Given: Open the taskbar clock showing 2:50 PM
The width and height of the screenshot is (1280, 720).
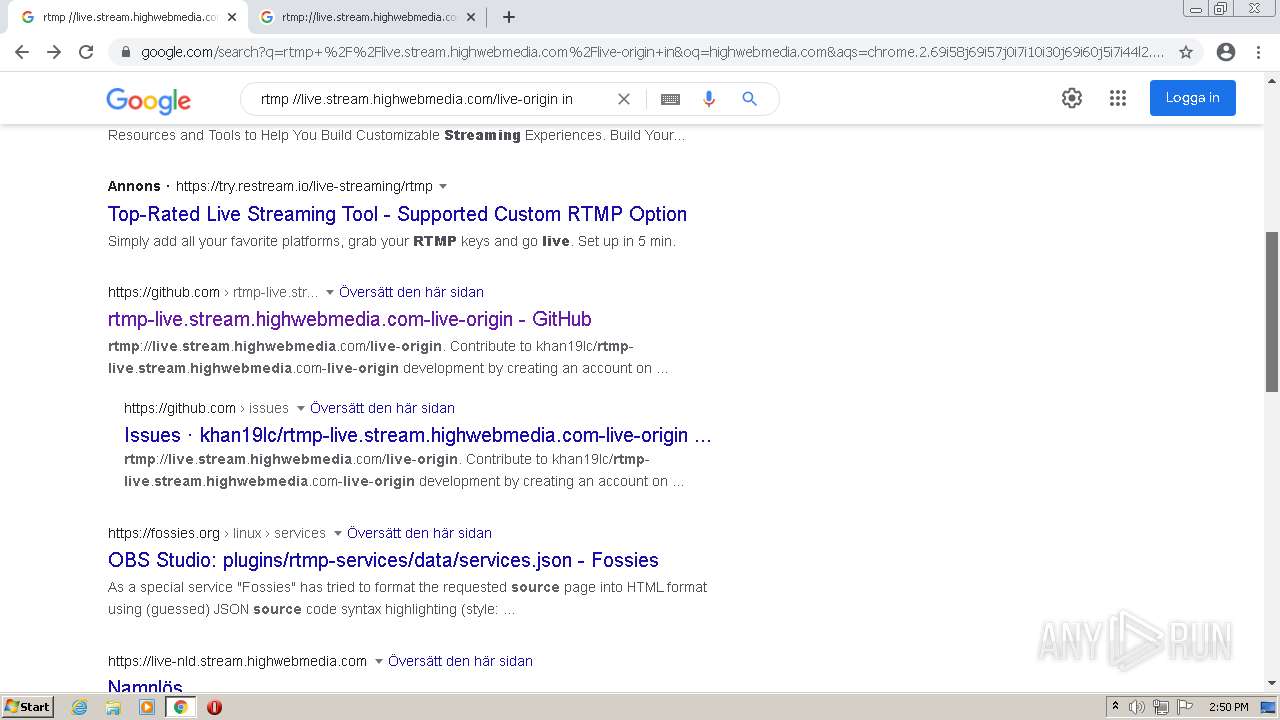Looking at the screenshot, I should click(1228, 707).
